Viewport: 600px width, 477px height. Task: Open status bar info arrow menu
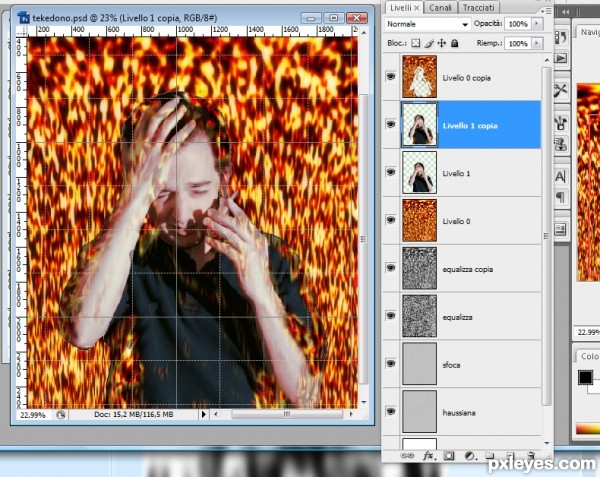pyautogui.click(x=204, y=414)
